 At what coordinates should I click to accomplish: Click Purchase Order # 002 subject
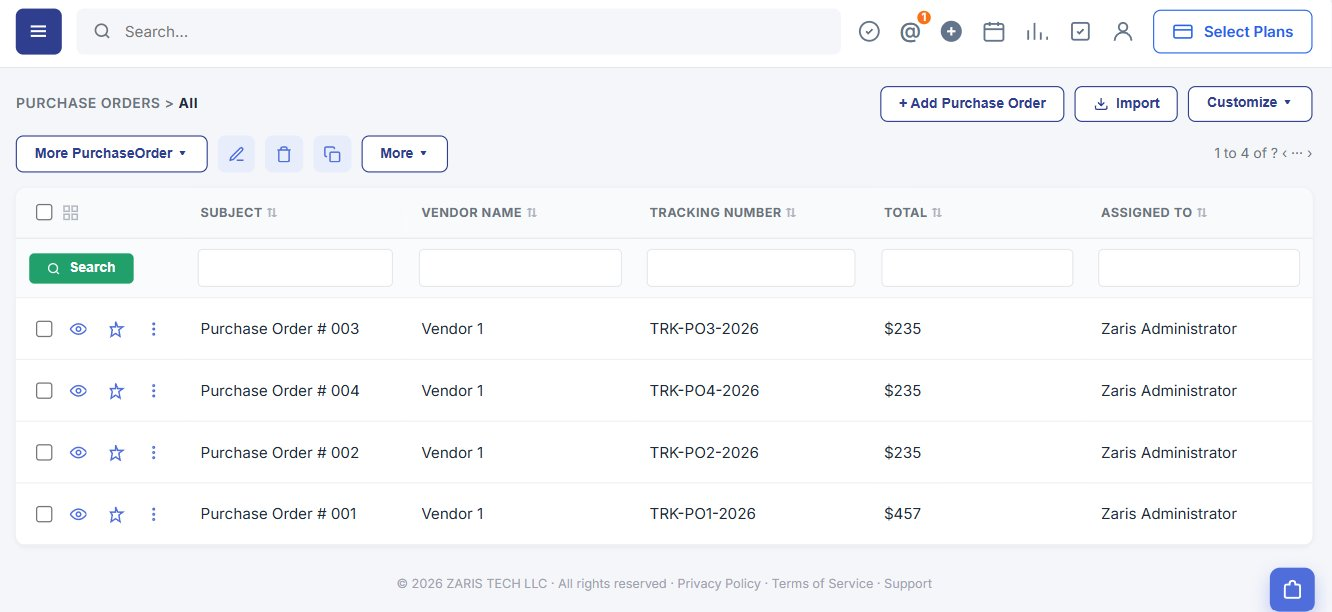click(x=280, y=453)
